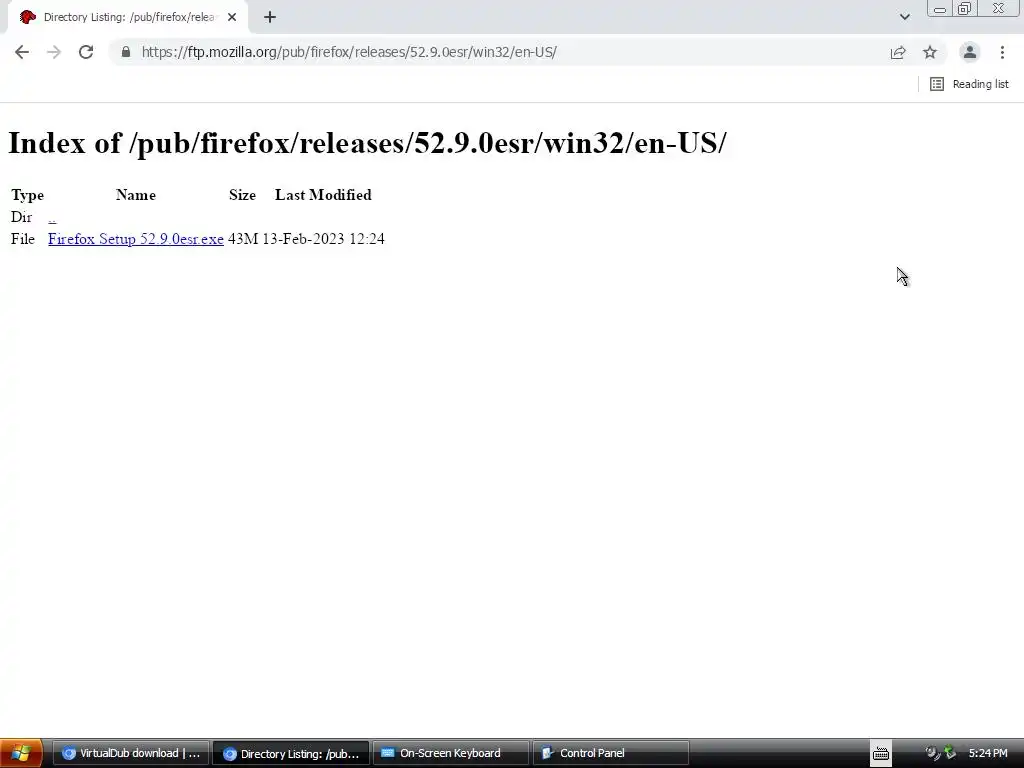Switch to Directory Listing taskbar button
The width and height of the screenshot is (1024, 768).
pyautogui.click(x=291, y=754)
